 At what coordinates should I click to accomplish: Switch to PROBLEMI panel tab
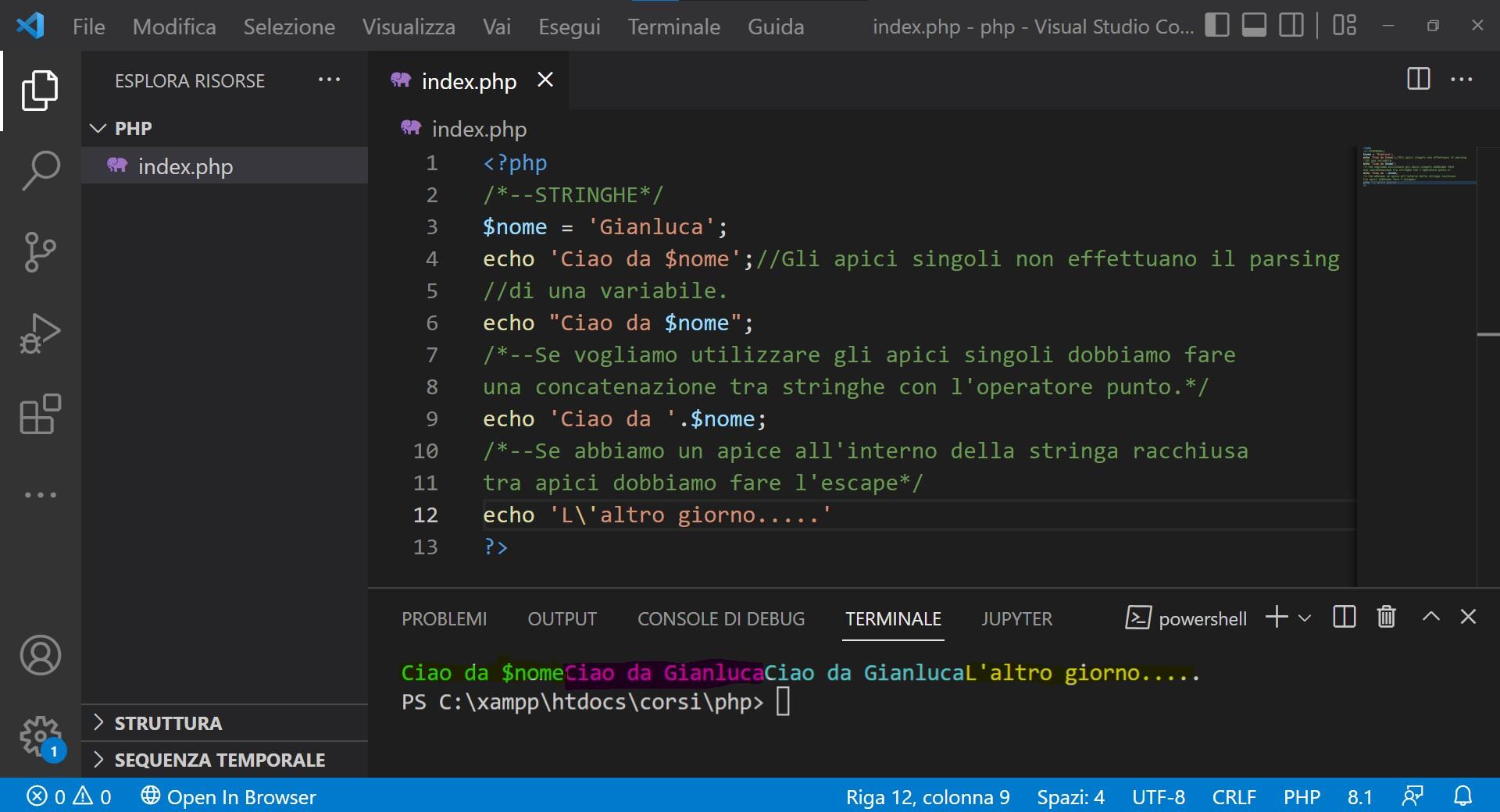point(444,619)
